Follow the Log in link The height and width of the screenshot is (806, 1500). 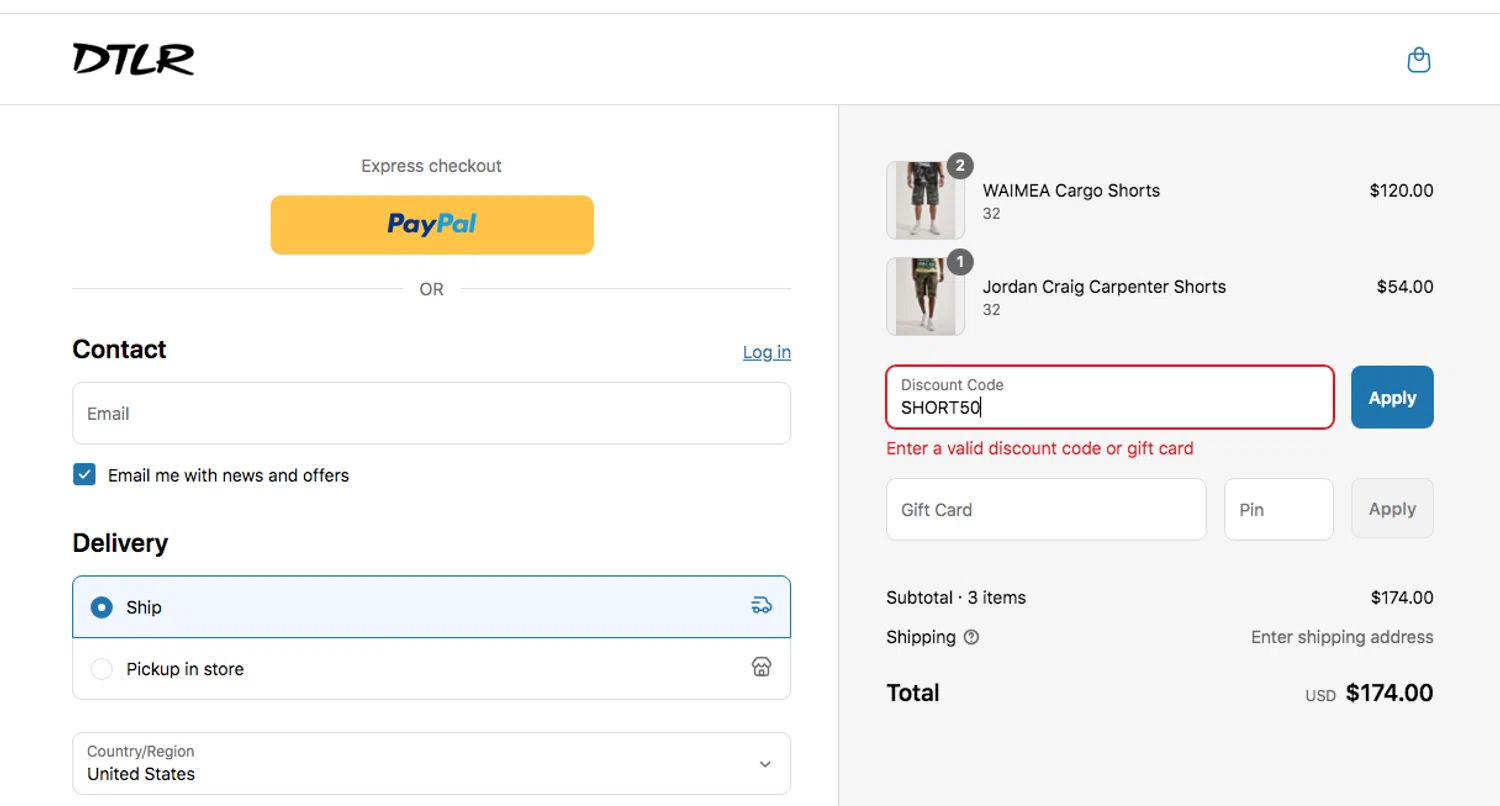[766, 352]
